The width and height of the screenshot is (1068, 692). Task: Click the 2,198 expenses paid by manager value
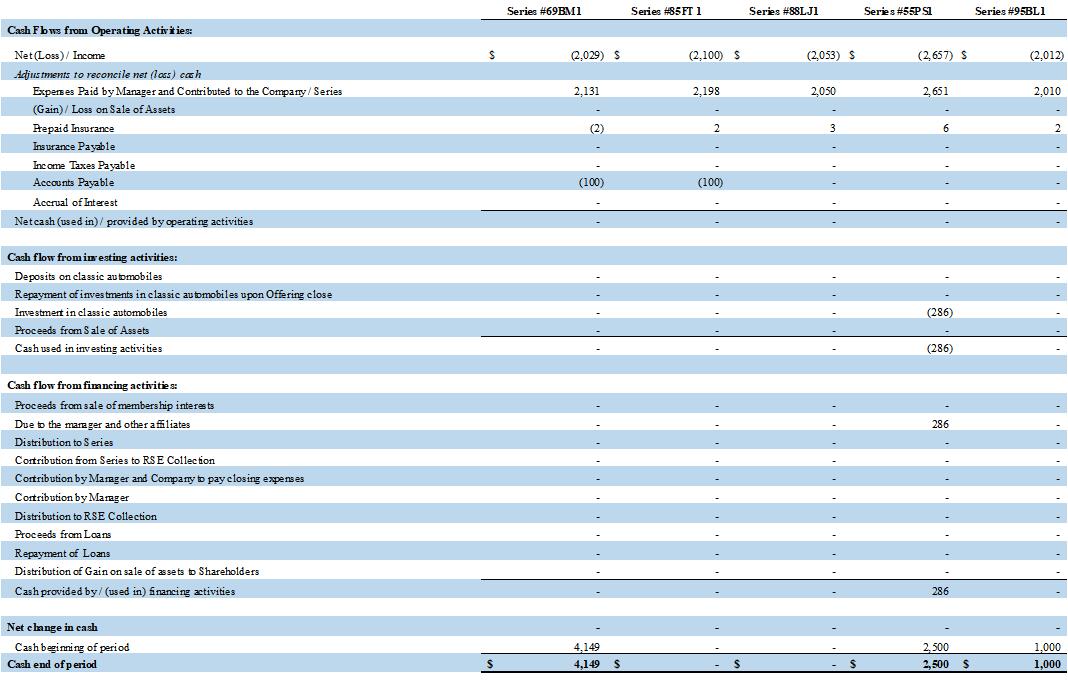(x=706, y=91)
